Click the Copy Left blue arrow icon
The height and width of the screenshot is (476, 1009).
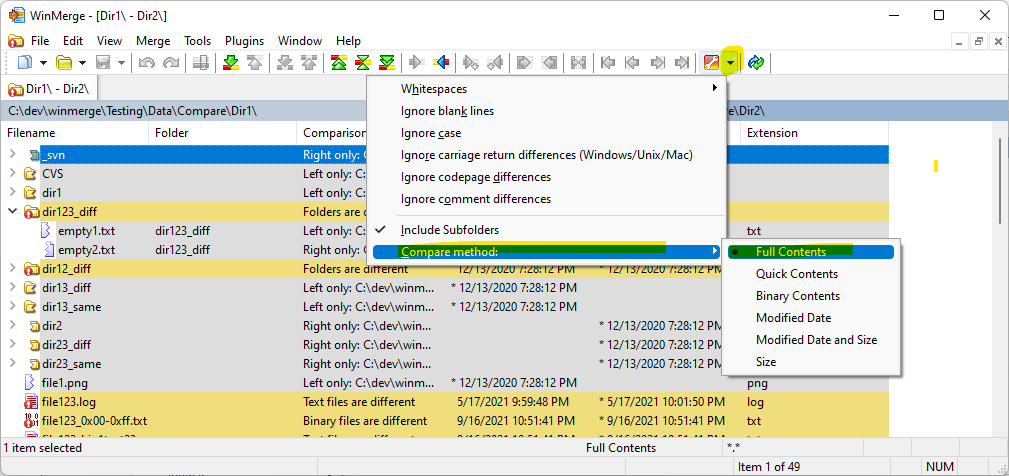click(441, 62)
